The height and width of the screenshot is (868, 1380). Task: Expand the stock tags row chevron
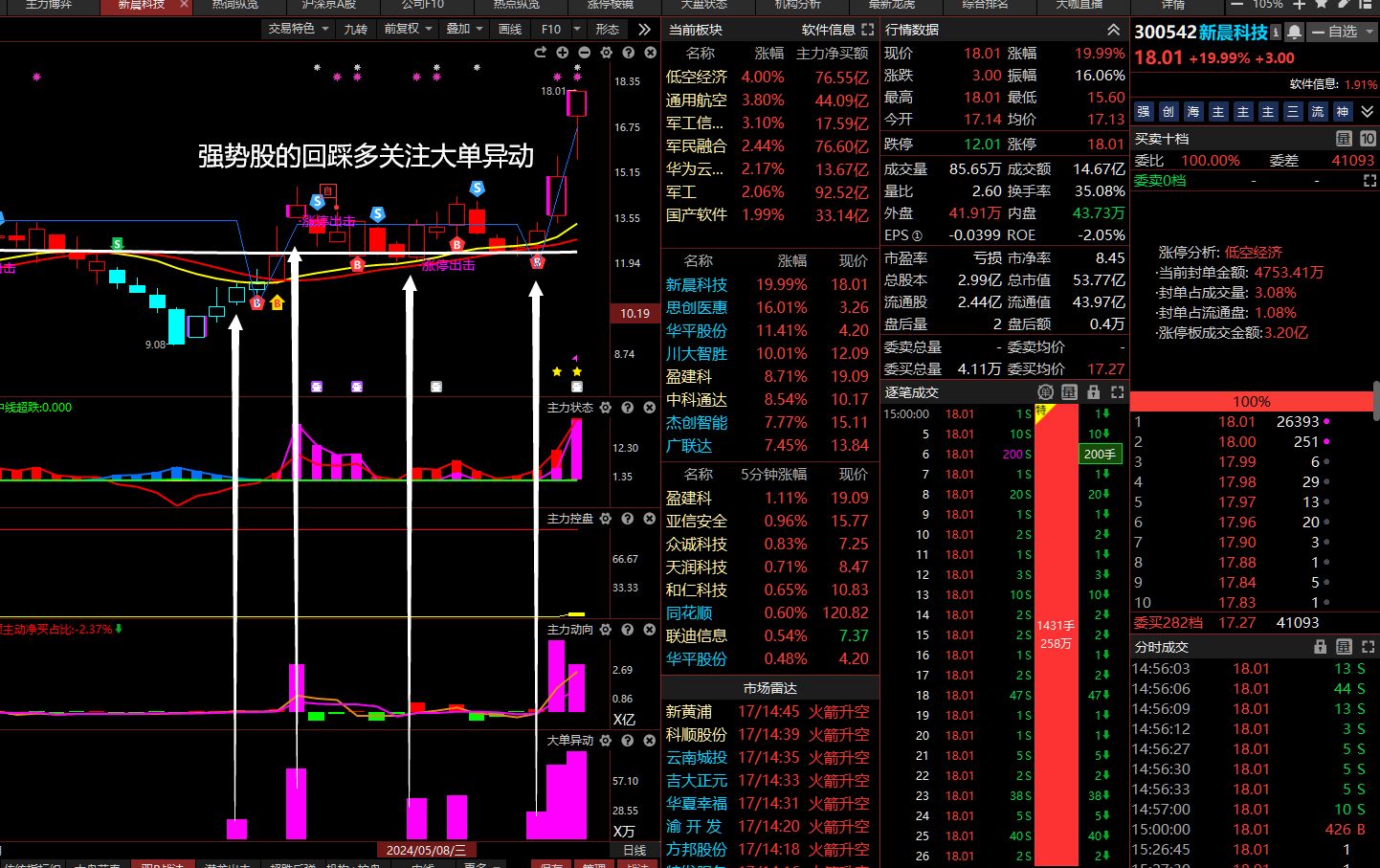pyautogui.click(x=1368, y=112)
